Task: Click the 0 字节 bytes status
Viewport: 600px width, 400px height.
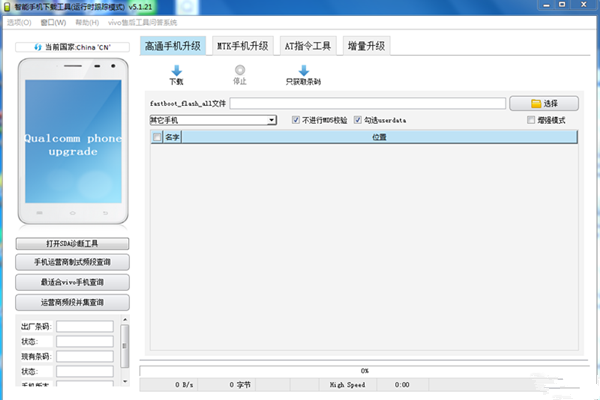Action: (x=240, y=385)
